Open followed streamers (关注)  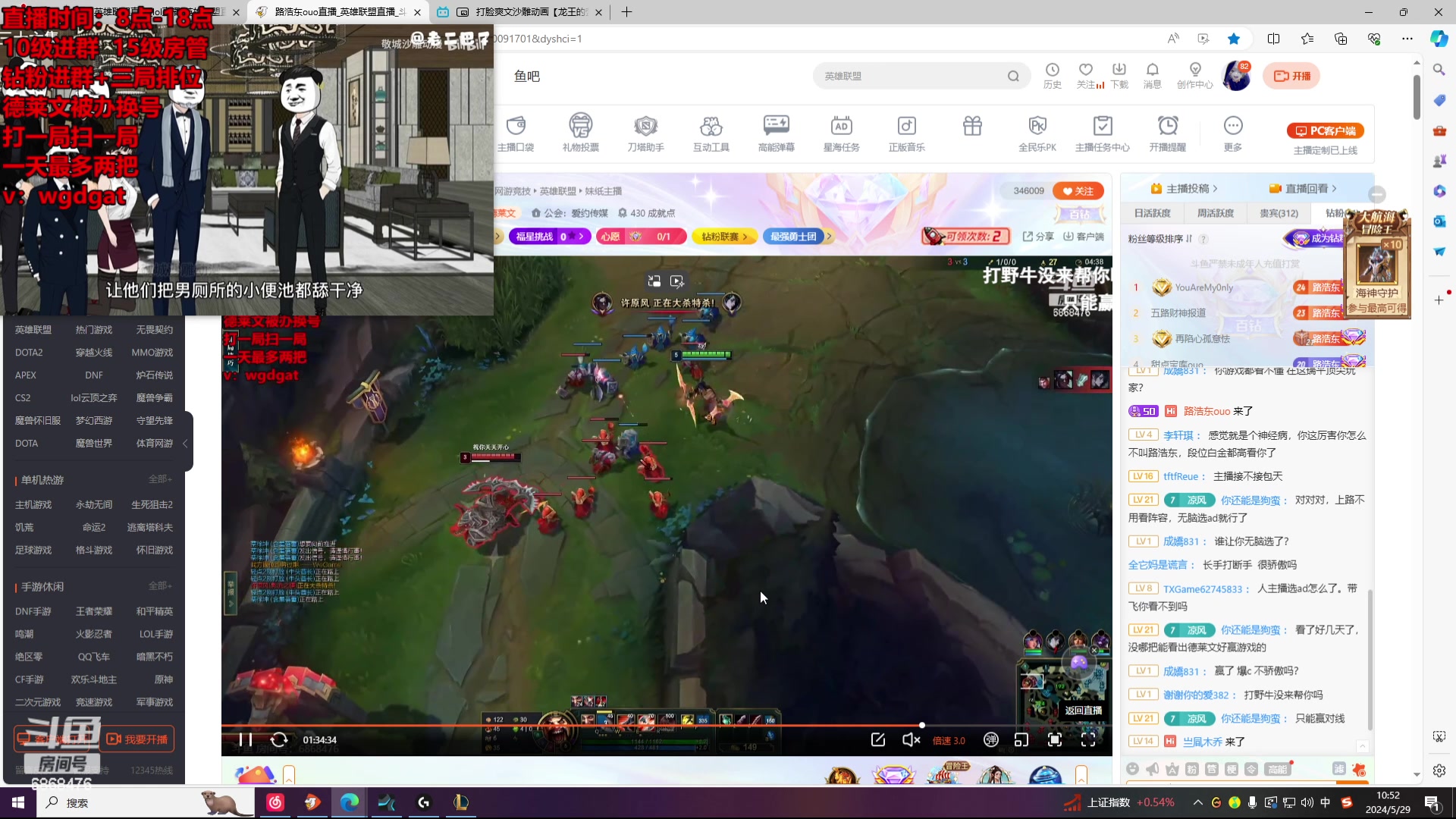[1086, 76]
